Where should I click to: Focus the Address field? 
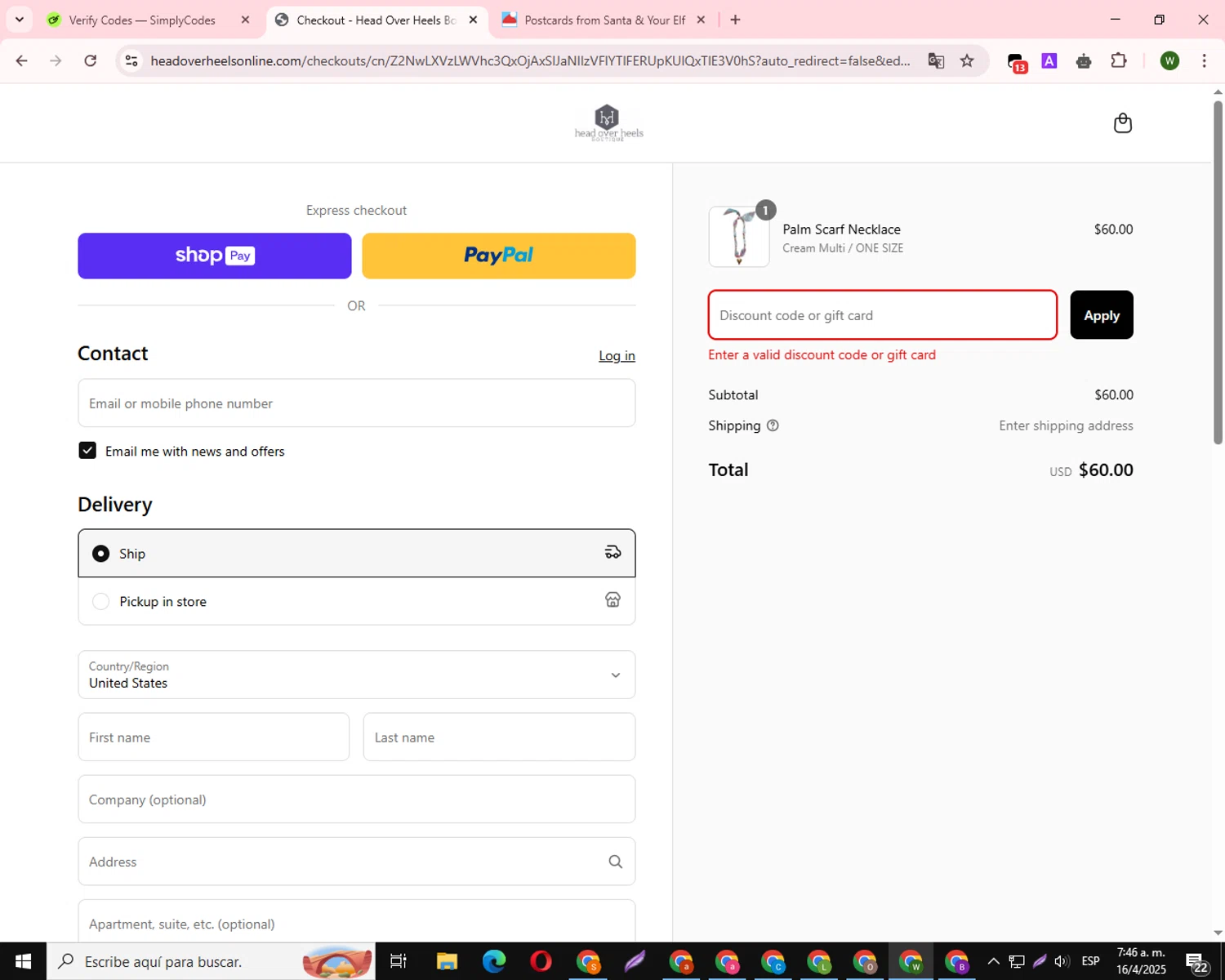point(357,862)
